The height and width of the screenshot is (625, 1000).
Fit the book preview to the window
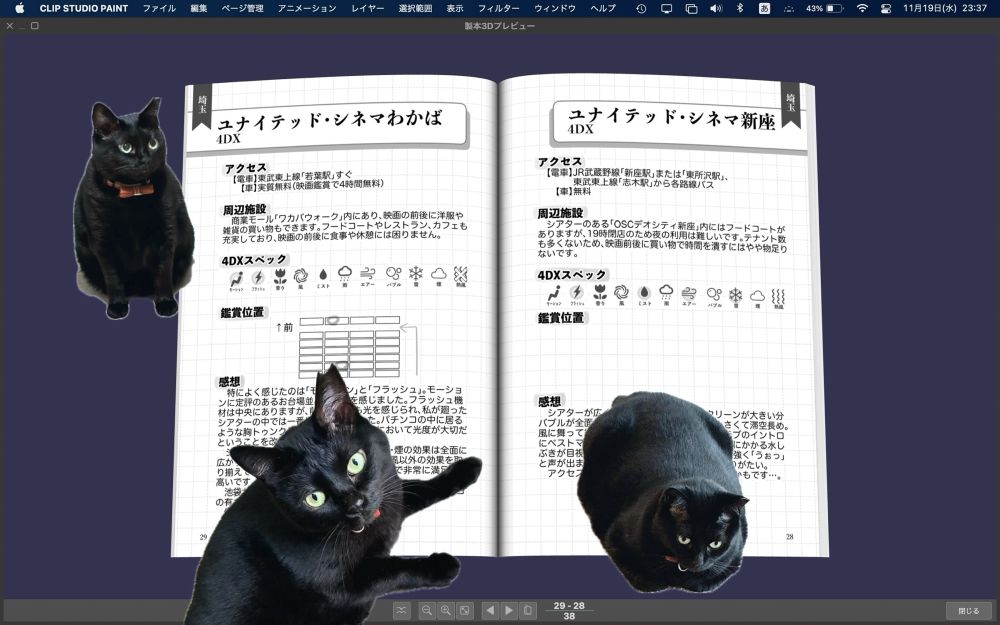pyautogui.click(x=465, y=610)
